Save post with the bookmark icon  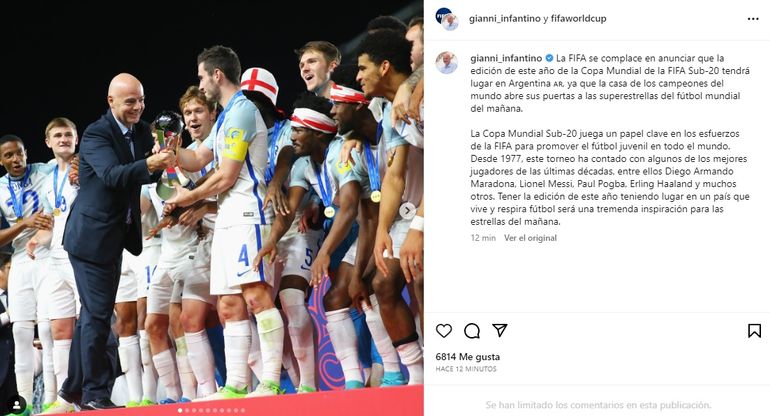tap(754, 331)
